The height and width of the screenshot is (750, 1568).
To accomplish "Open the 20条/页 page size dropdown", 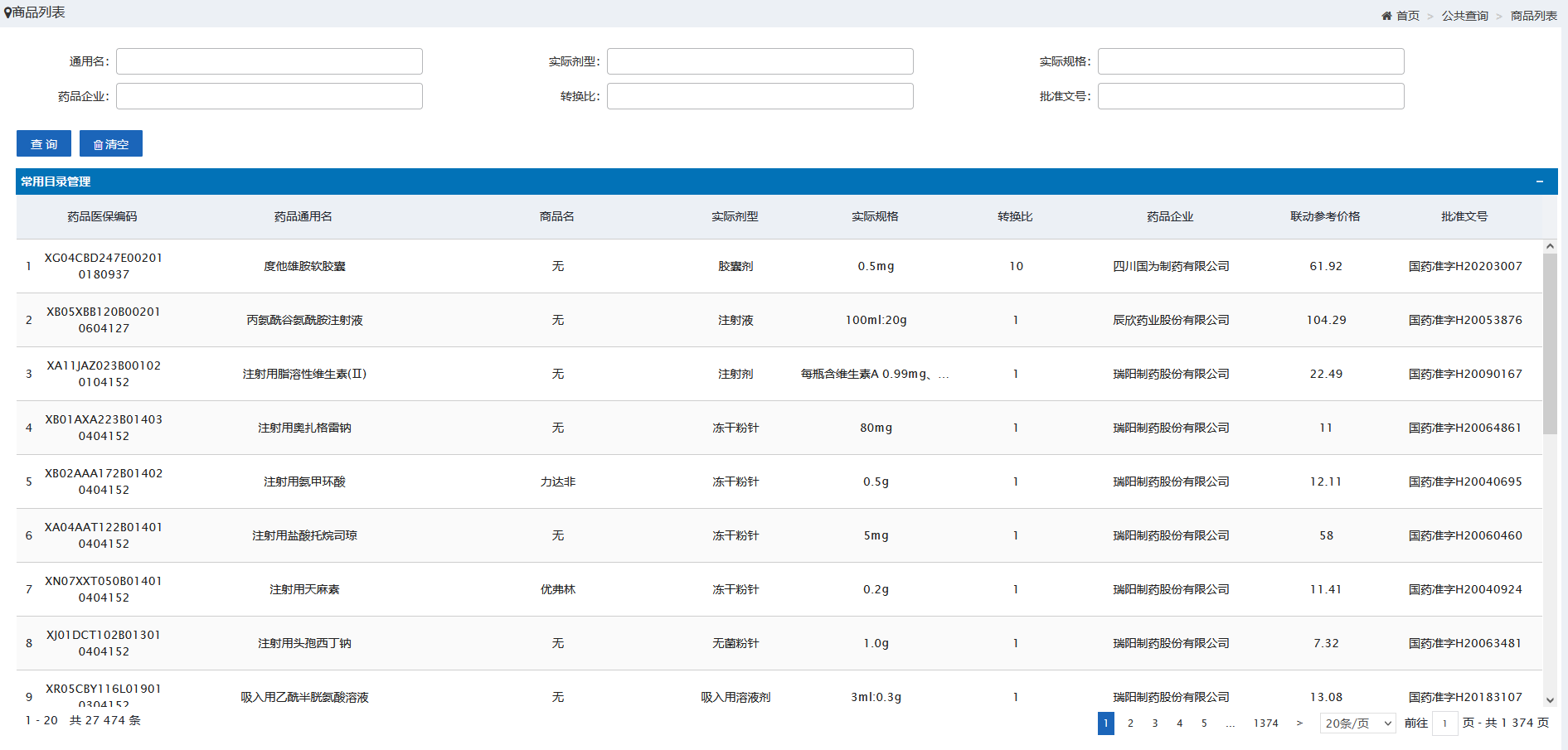I will pos(1357,723).
